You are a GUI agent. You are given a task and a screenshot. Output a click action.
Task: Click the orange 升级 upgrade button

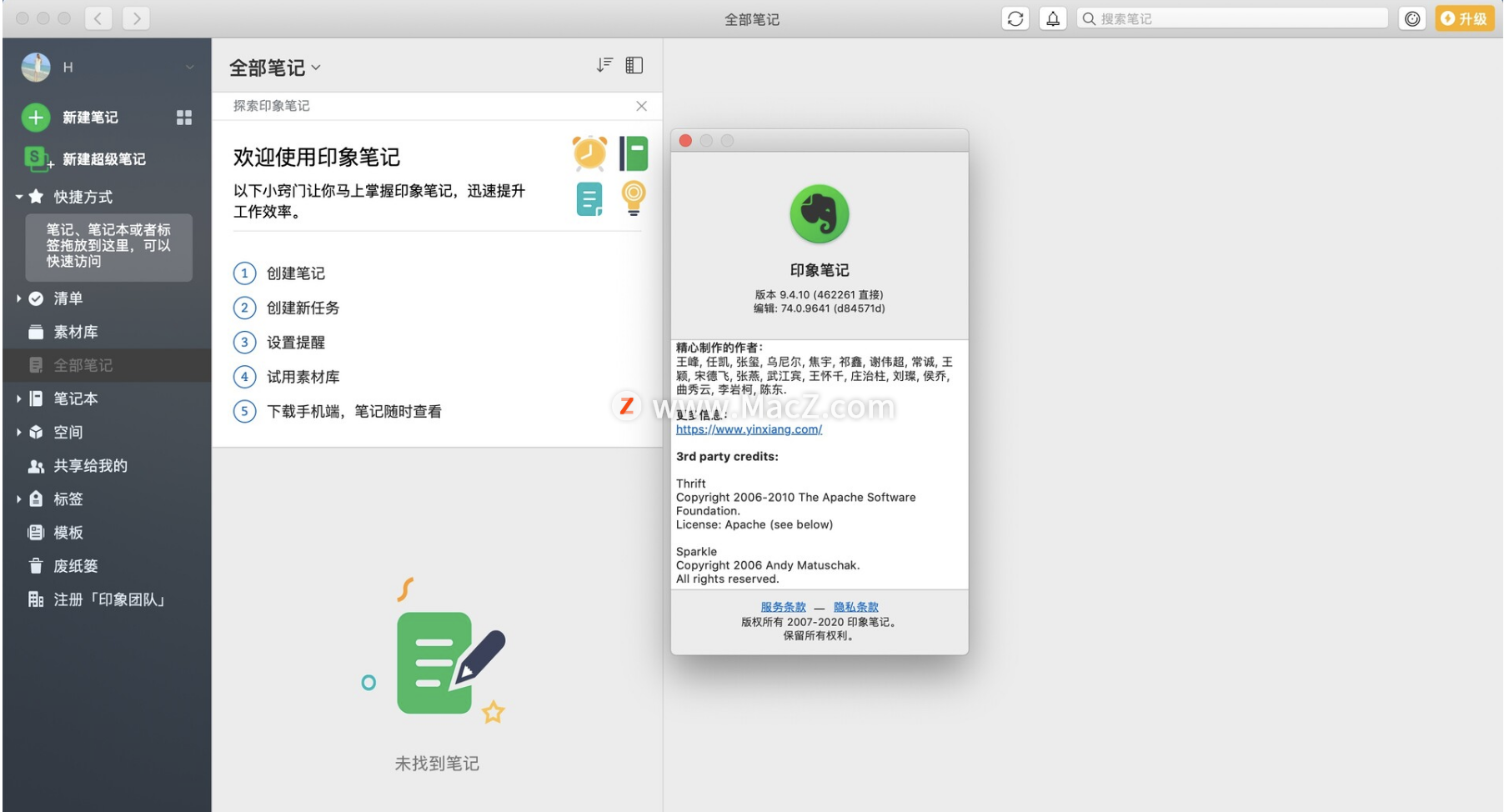(x=1464, y=18)
